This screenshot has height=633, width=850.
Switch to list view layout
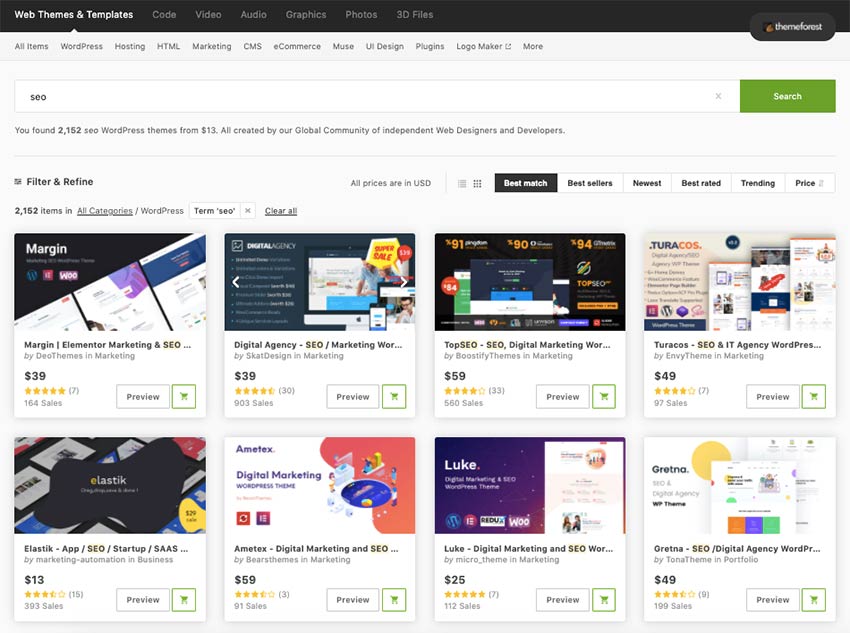(x=462, y=183)
